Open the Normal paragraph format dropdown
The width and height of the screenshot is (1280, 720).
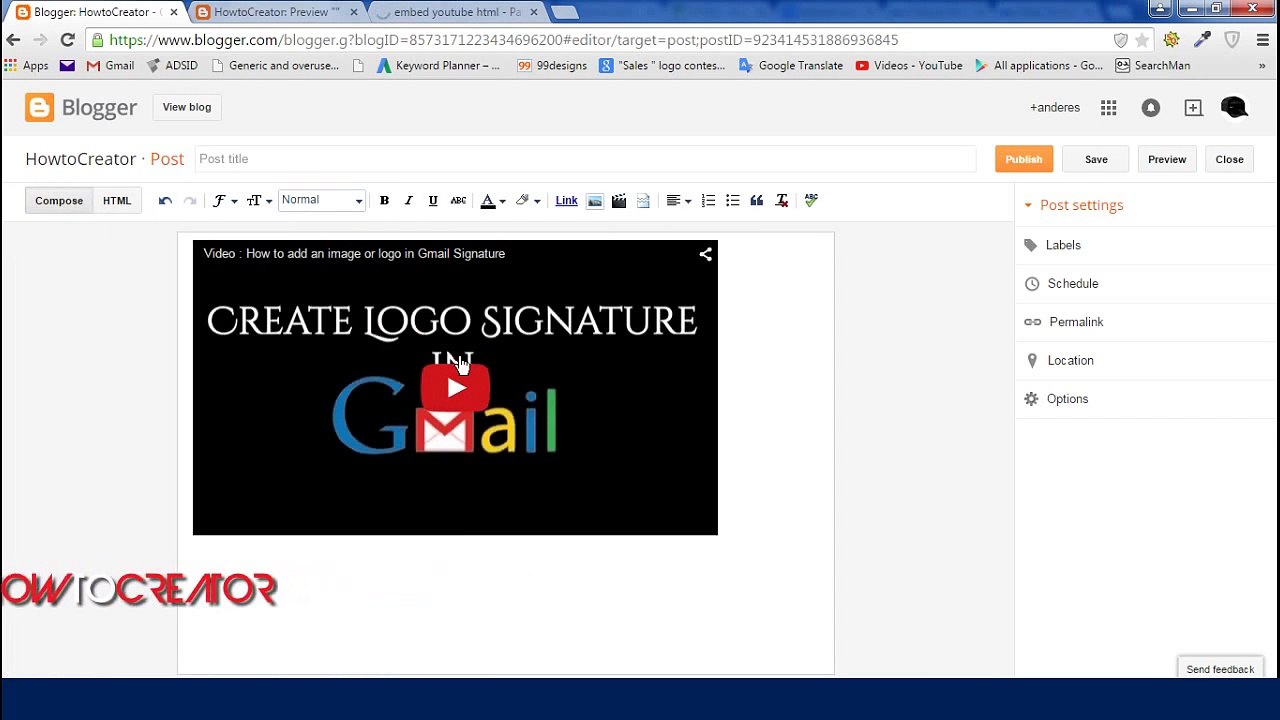(322, 201)
